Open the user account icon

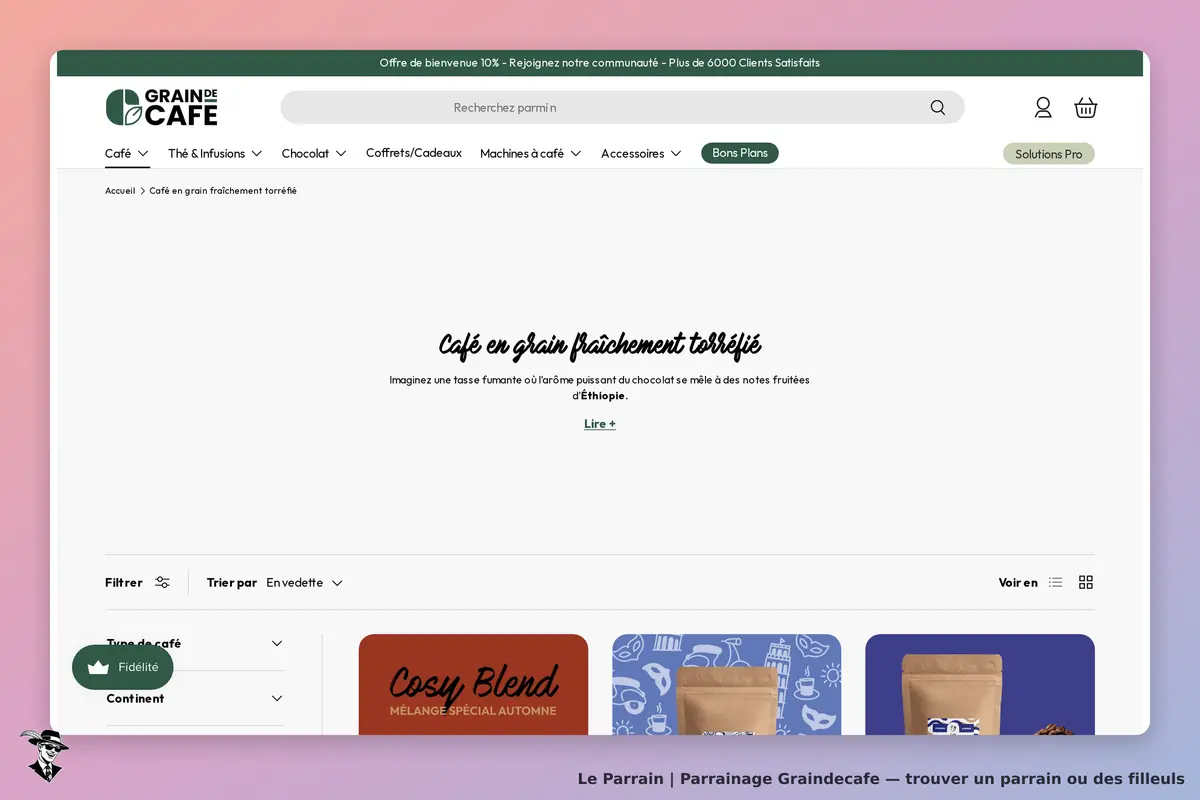point(1043,107)
